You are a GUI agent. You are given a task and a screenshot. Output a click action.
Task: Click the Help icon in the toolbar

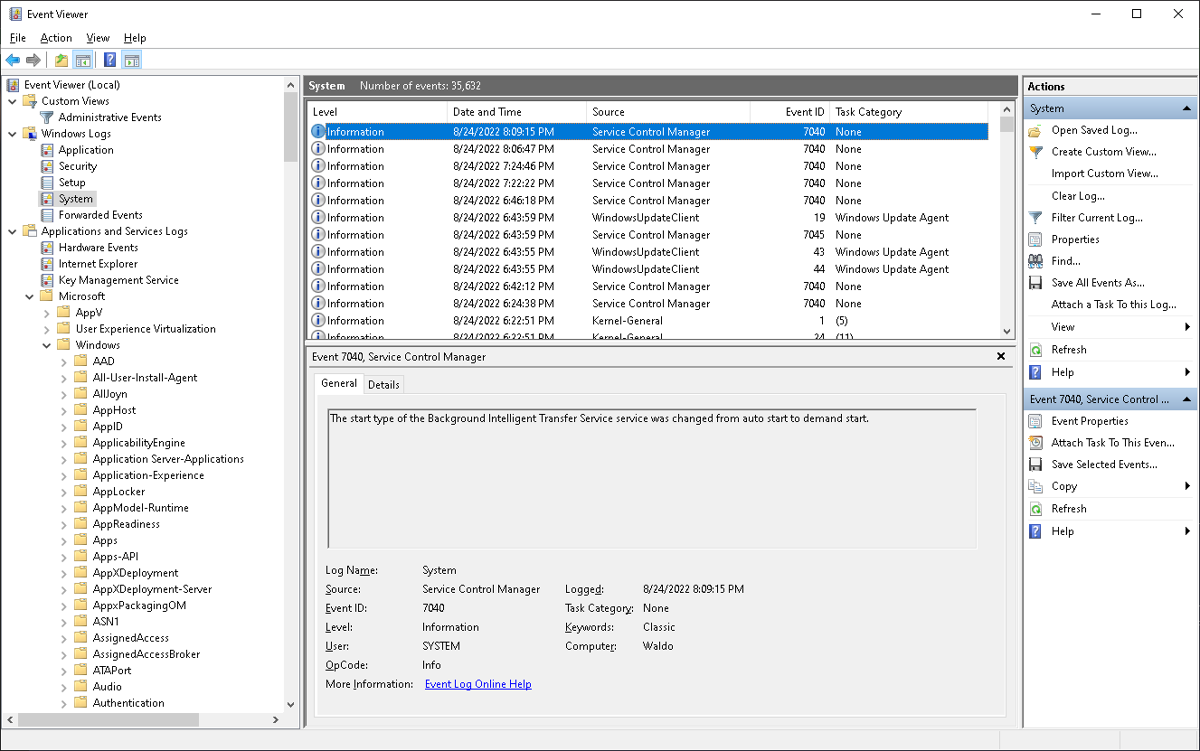tap(109, 59)
